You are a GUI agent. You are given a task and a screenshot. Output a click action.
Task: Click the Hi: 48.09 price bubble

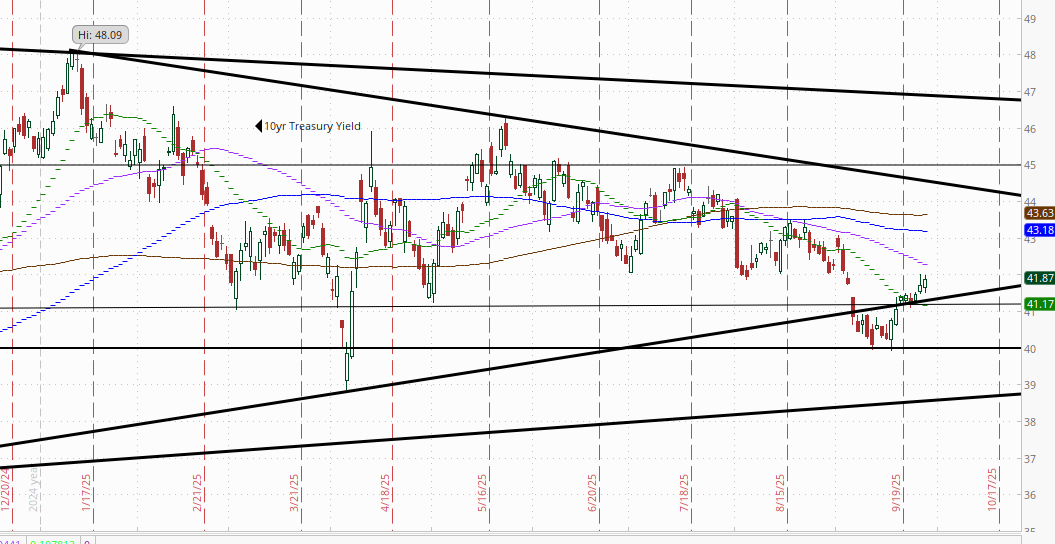[x=100, y=35]
